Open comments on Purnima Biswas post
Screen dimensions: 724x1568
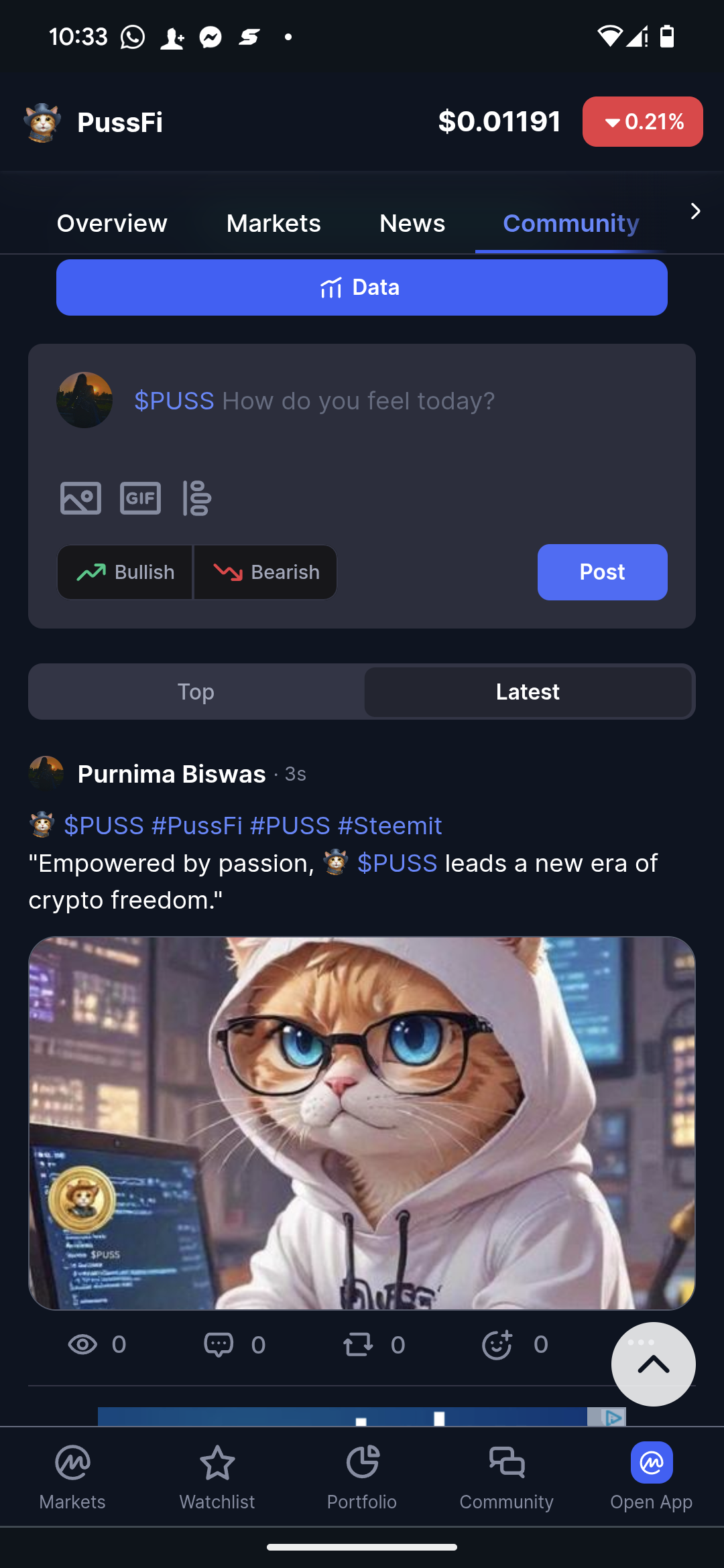click(x=219, y=1345)
